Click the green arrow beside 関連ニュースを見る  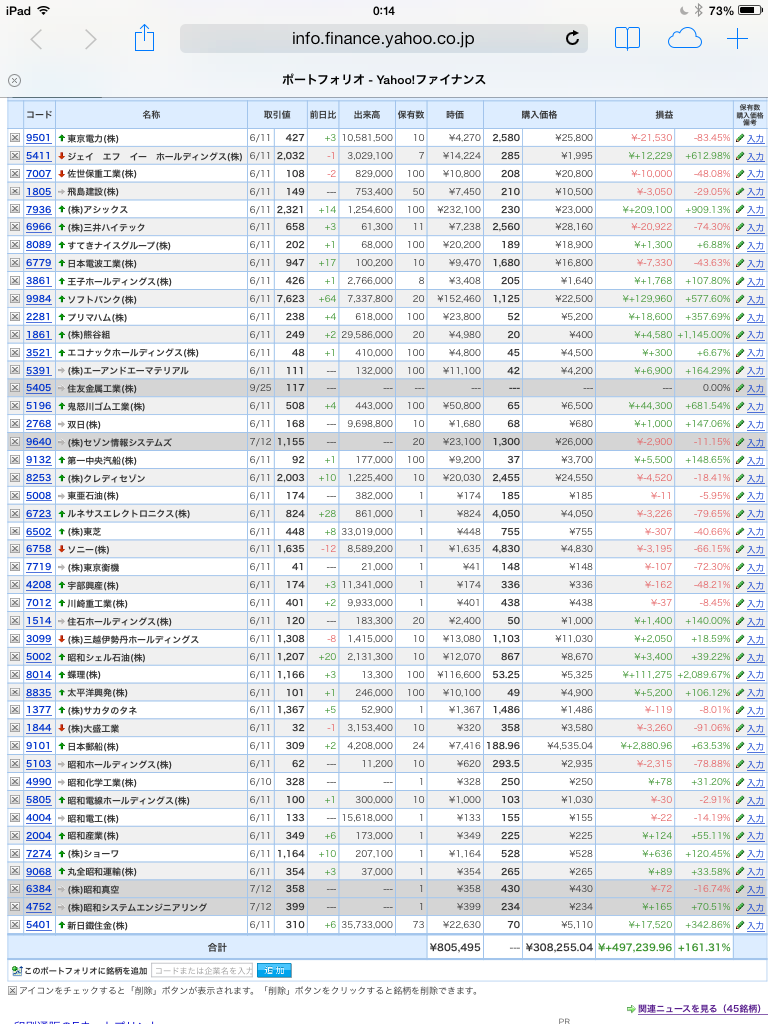pos(631,1009)
